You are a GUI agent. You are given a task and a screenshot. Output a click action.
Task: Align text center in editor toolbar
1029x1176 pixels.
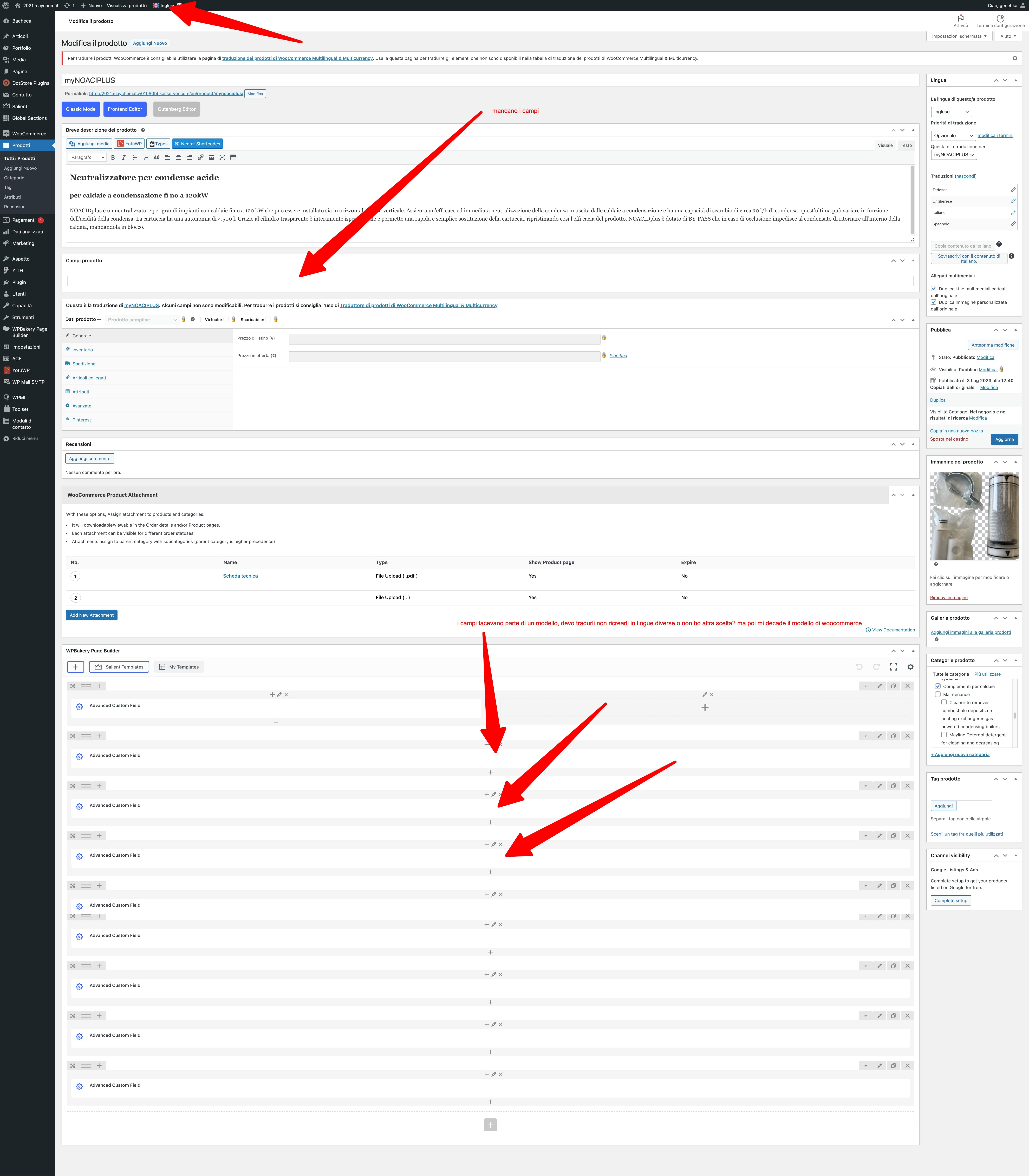coord(179,157)
